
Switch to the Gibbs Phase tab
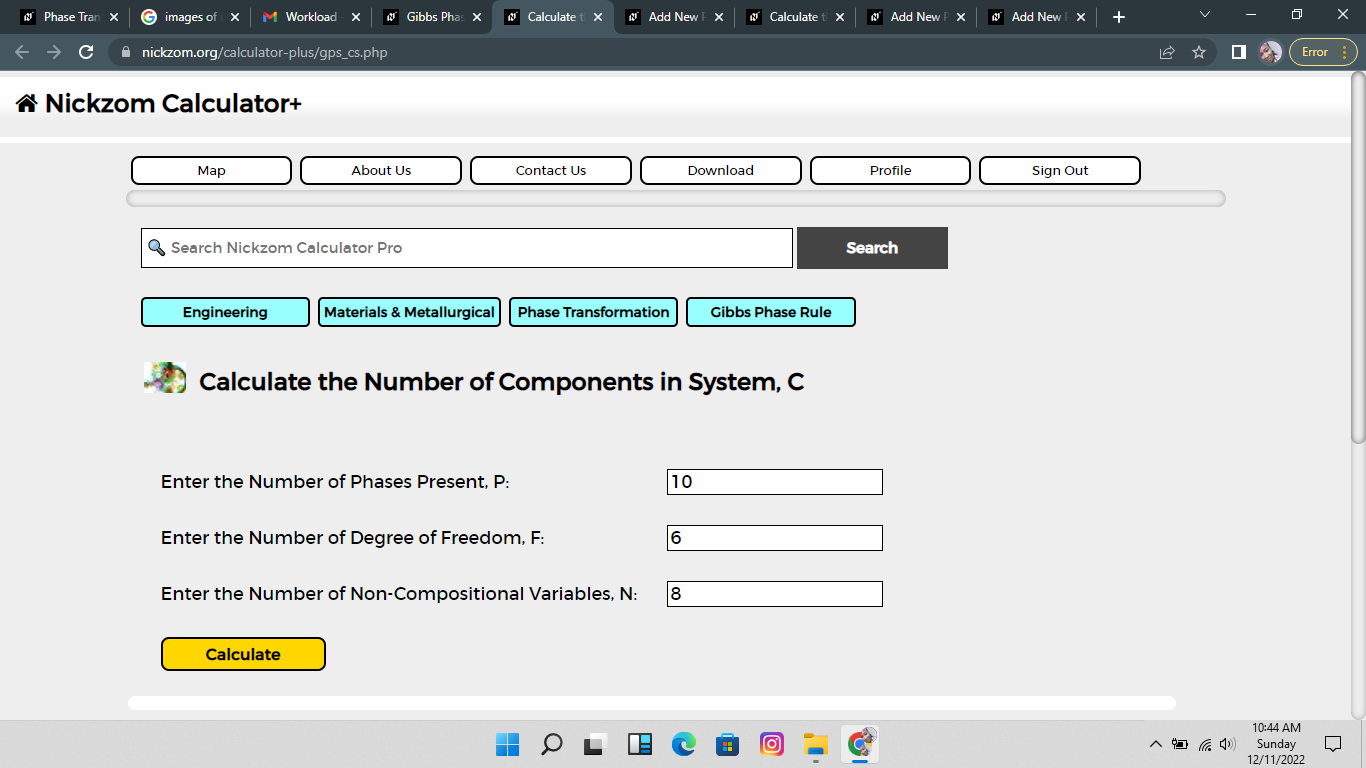click(432, 17)
